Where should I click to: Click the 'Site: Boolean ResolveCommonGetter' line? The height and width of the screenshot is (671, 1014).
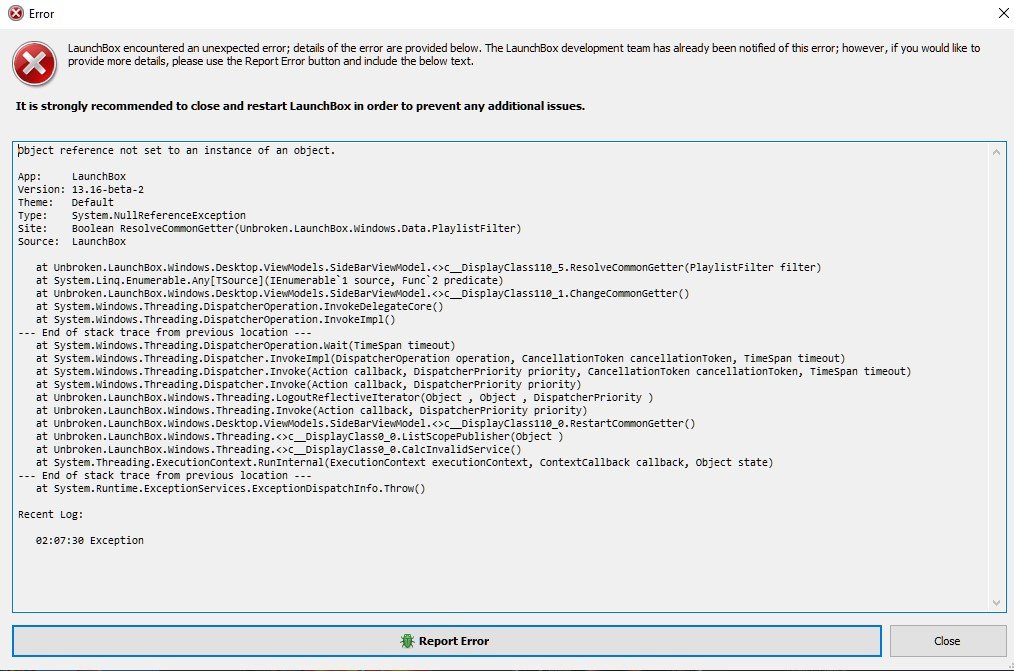269,228
